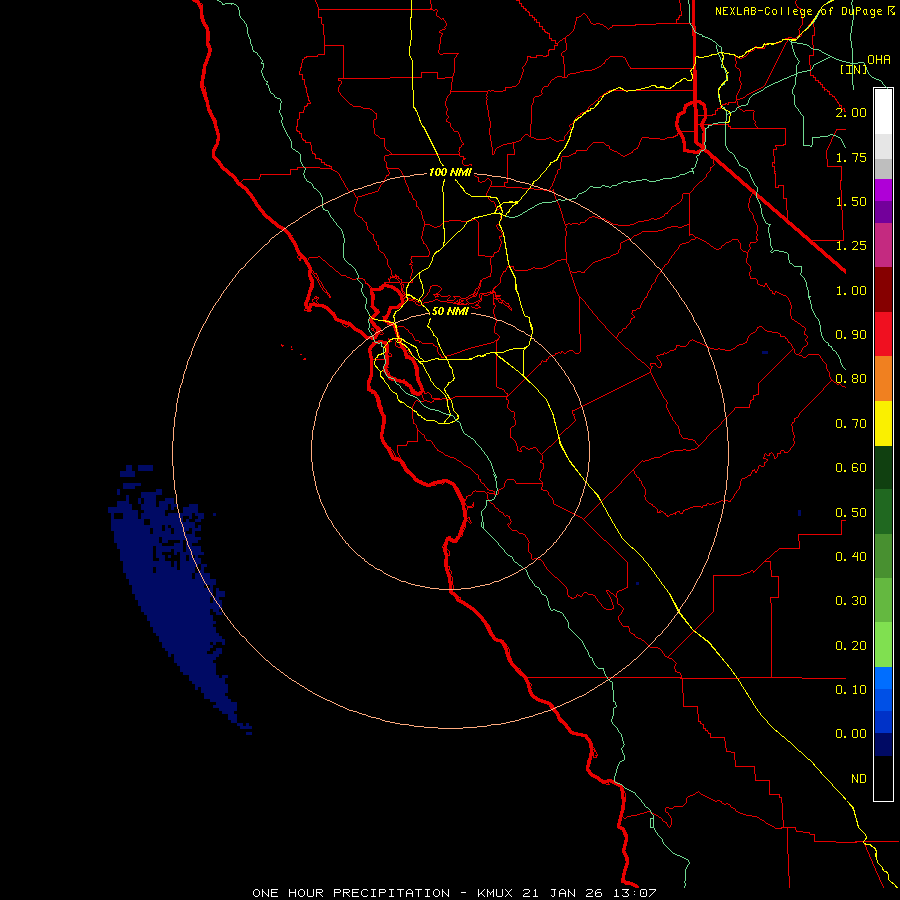Click the 0.10 scale value
This screenshot has height=900, width=900.
point(851,690)
